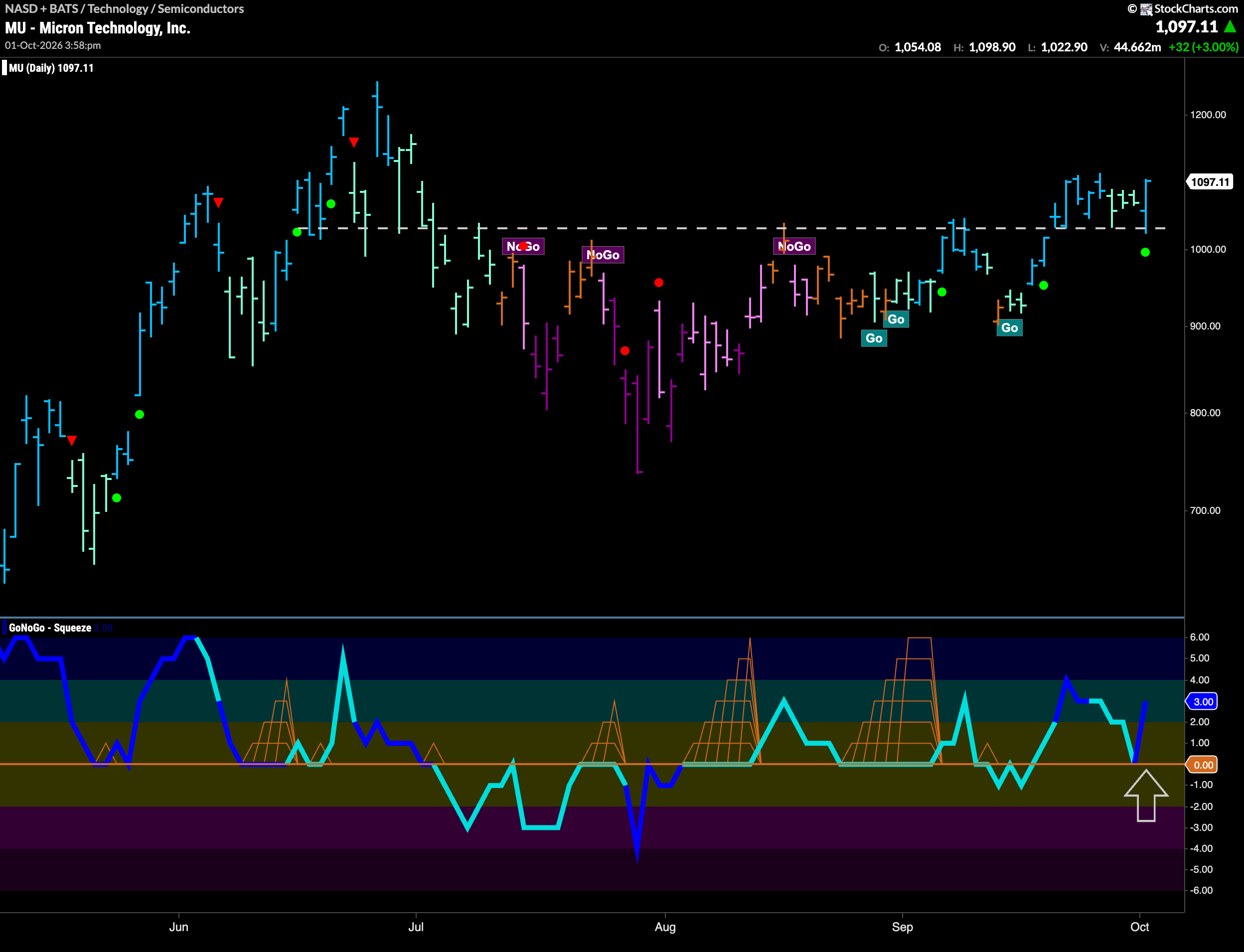Click the Oct label on date axis

pyautogui.click(x=1139, y=927)
